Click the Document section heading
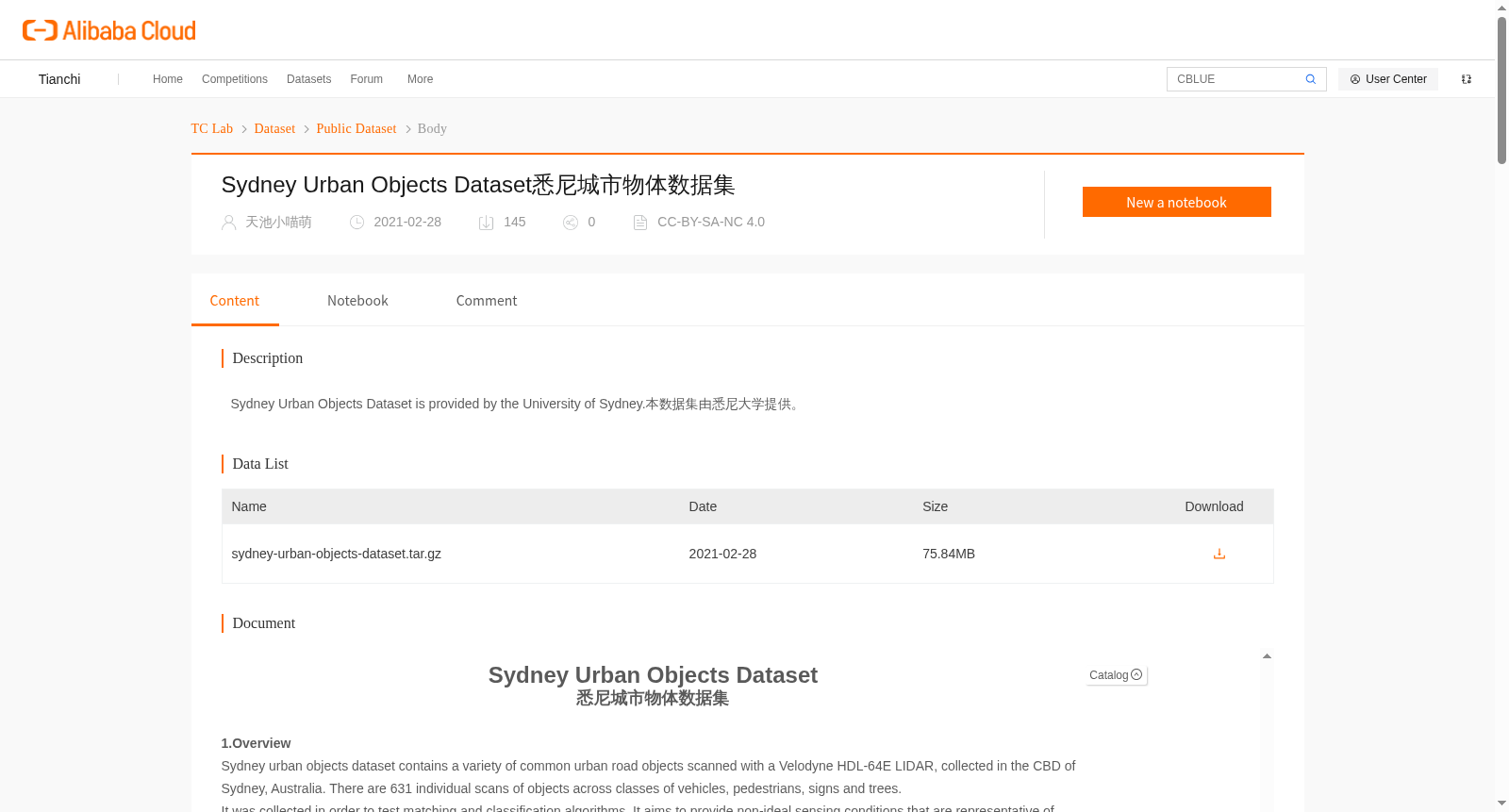1509x812 pixels. (x=264, y=623)
